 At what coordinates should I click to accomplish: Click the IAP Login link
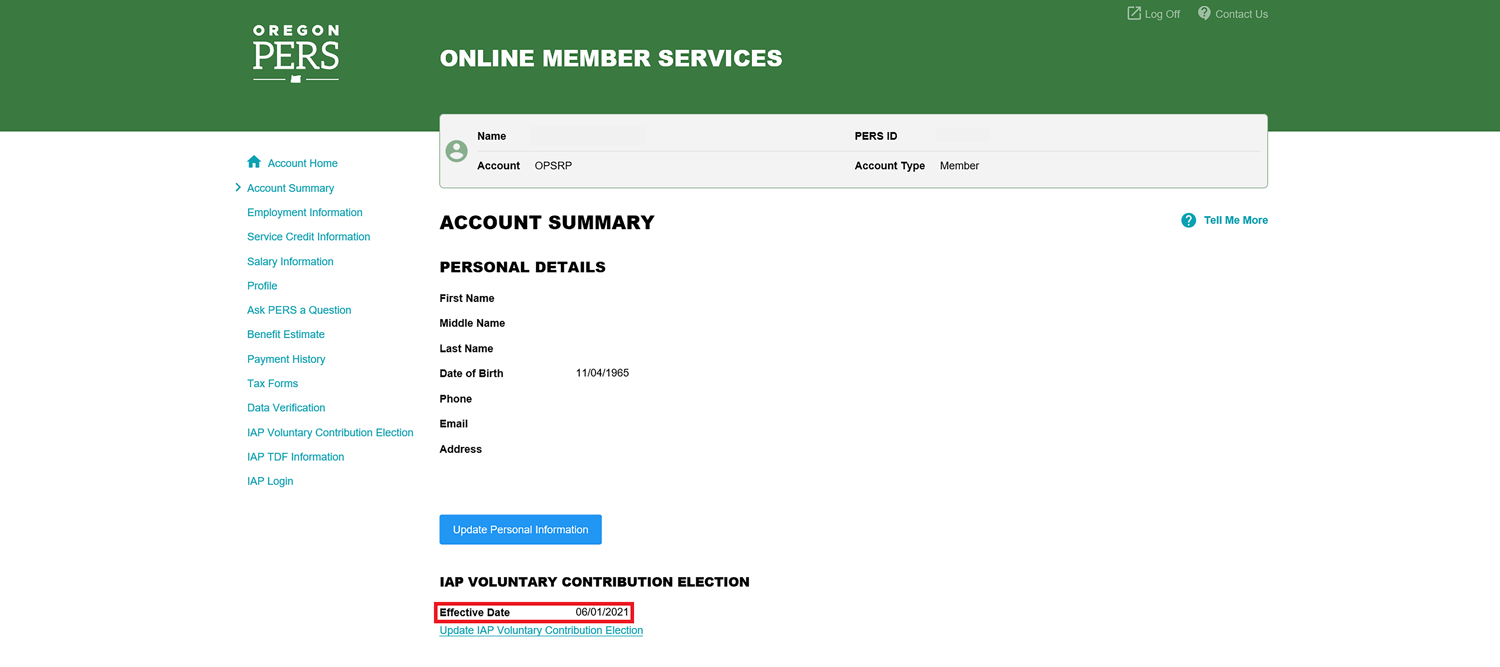click(270, 481)
